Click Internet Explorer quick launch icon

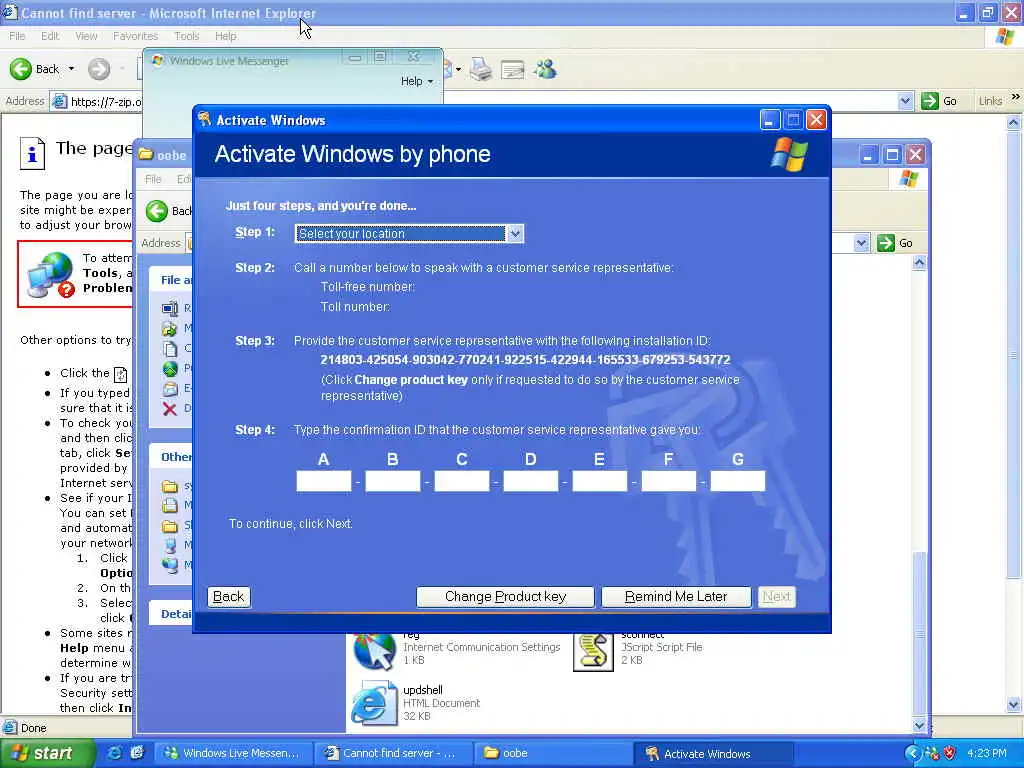tap(114, 753)
